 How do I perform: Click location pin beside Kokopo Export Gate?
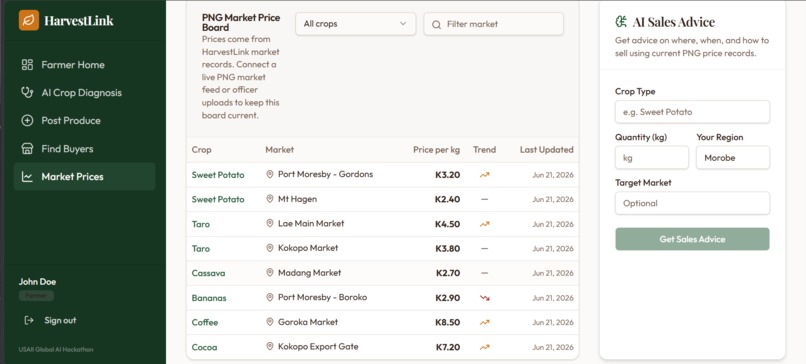point(269,347)
